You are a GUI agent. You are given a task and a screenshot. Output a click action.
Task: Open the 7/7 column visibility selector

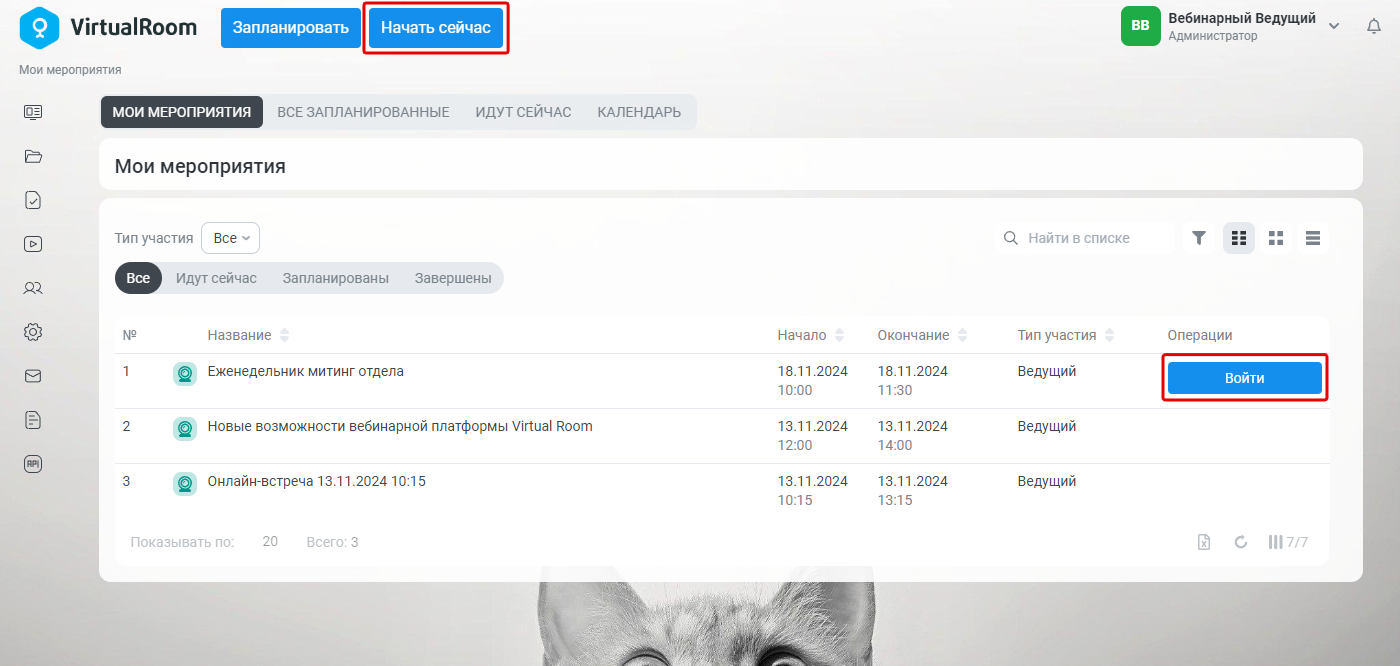[1288, 542]
